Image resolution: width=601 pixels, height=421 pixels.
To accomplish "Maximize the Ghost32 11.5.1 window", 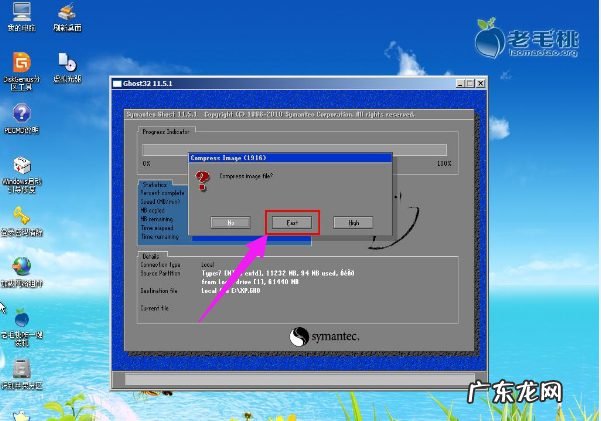I will click(x=470, y=83).
